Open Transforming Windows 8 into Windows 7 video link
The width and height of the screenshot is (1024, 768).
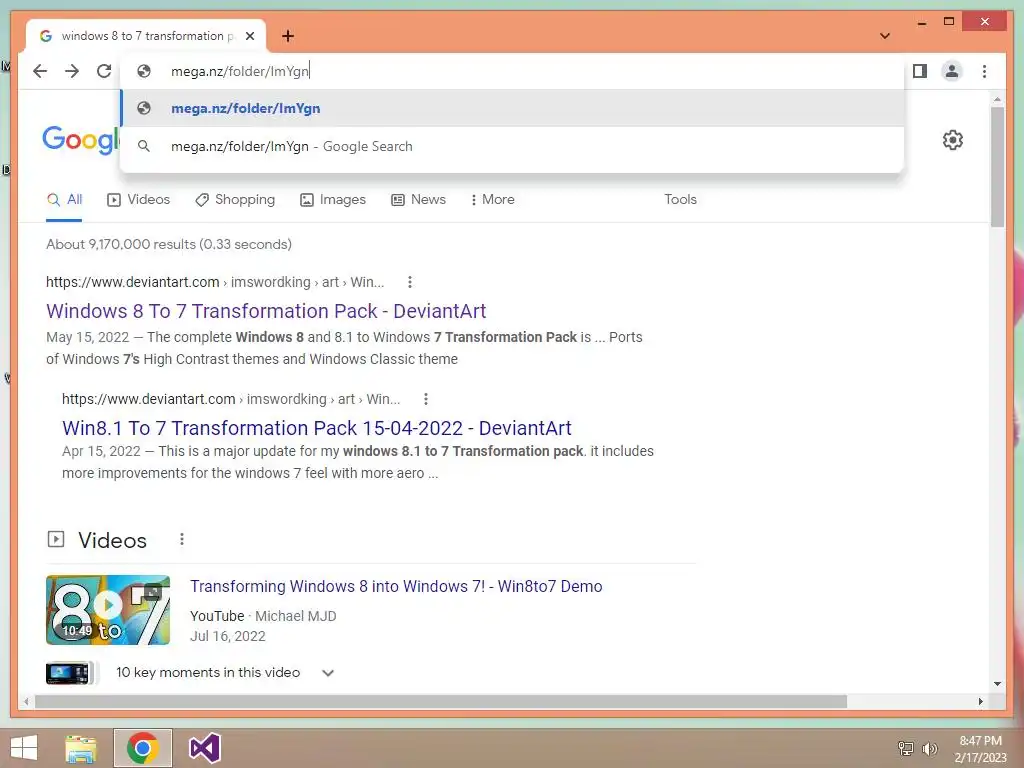coord(396,586)
